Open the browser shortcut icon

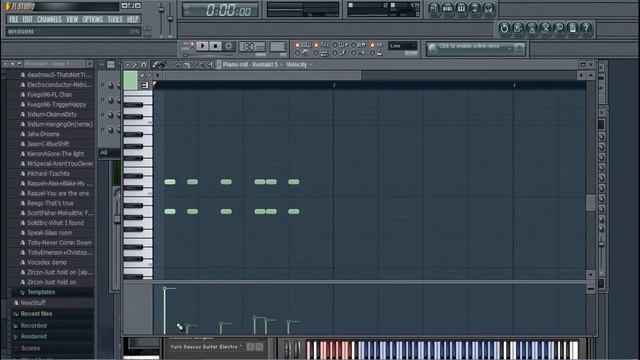[475, 8]
